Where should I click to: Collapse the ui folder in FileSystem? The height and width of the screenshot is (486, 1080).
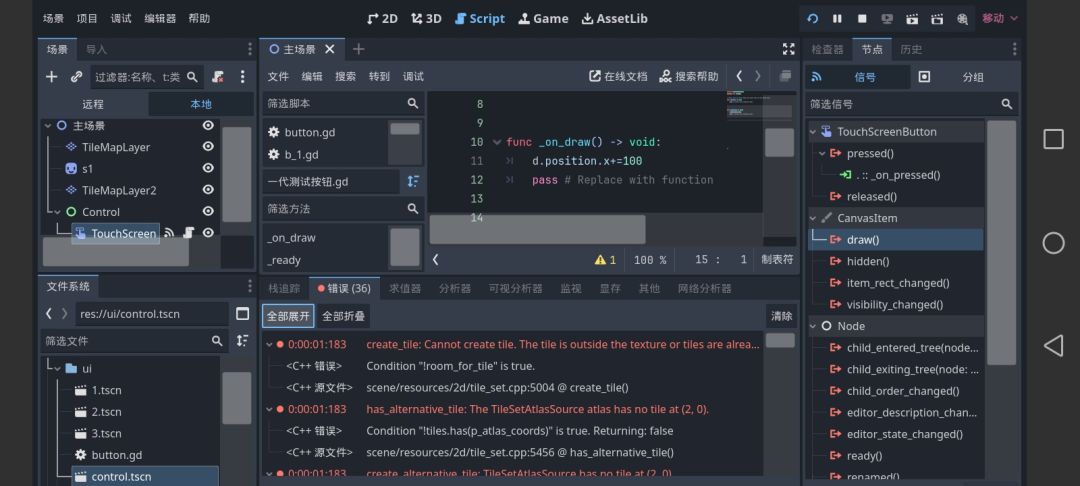coord(57,368)
